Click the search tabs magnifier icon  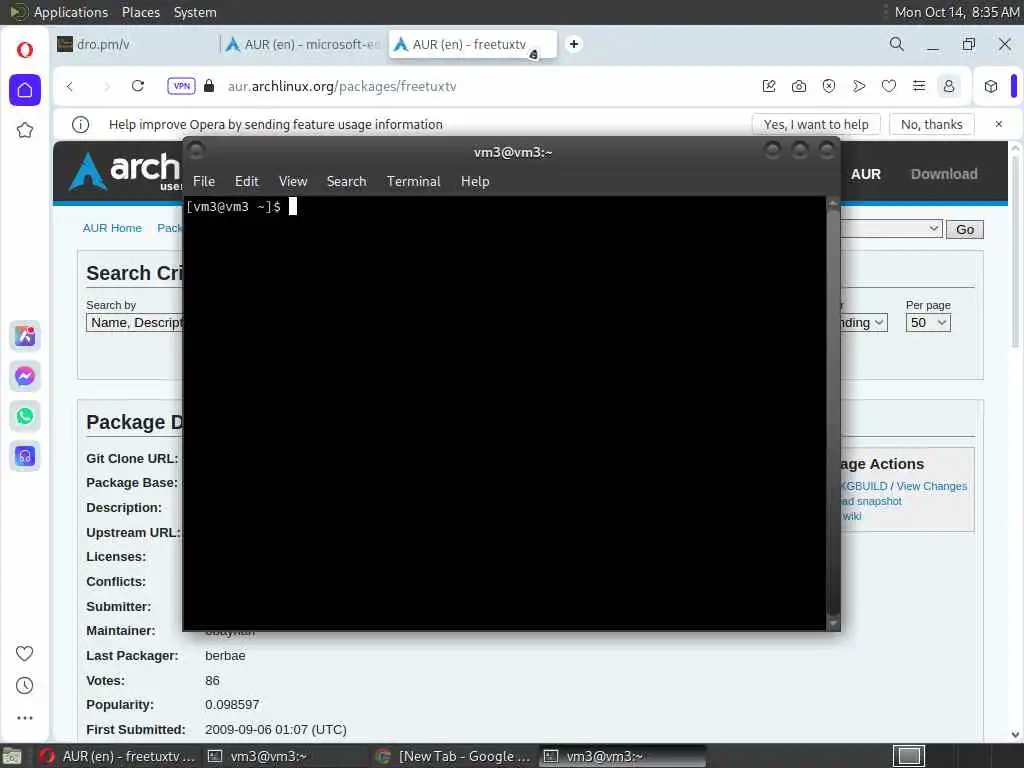(897, 44)
